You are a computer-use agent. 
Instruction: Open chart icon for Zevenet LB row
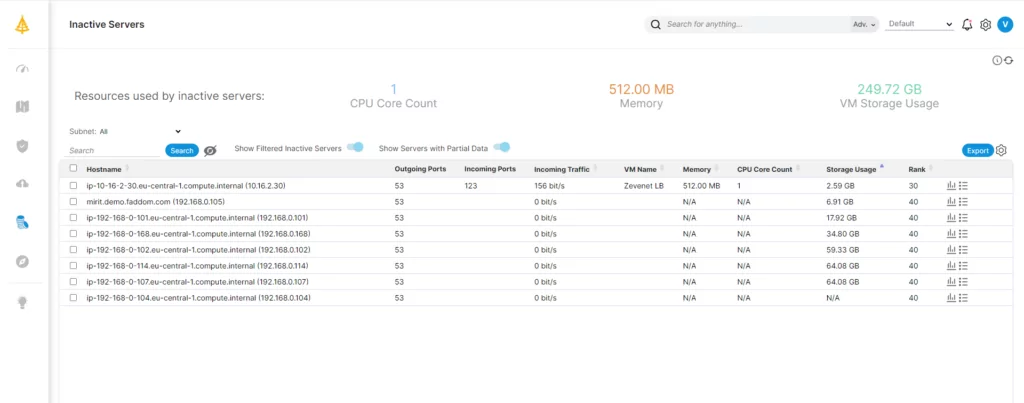(951, 186)
